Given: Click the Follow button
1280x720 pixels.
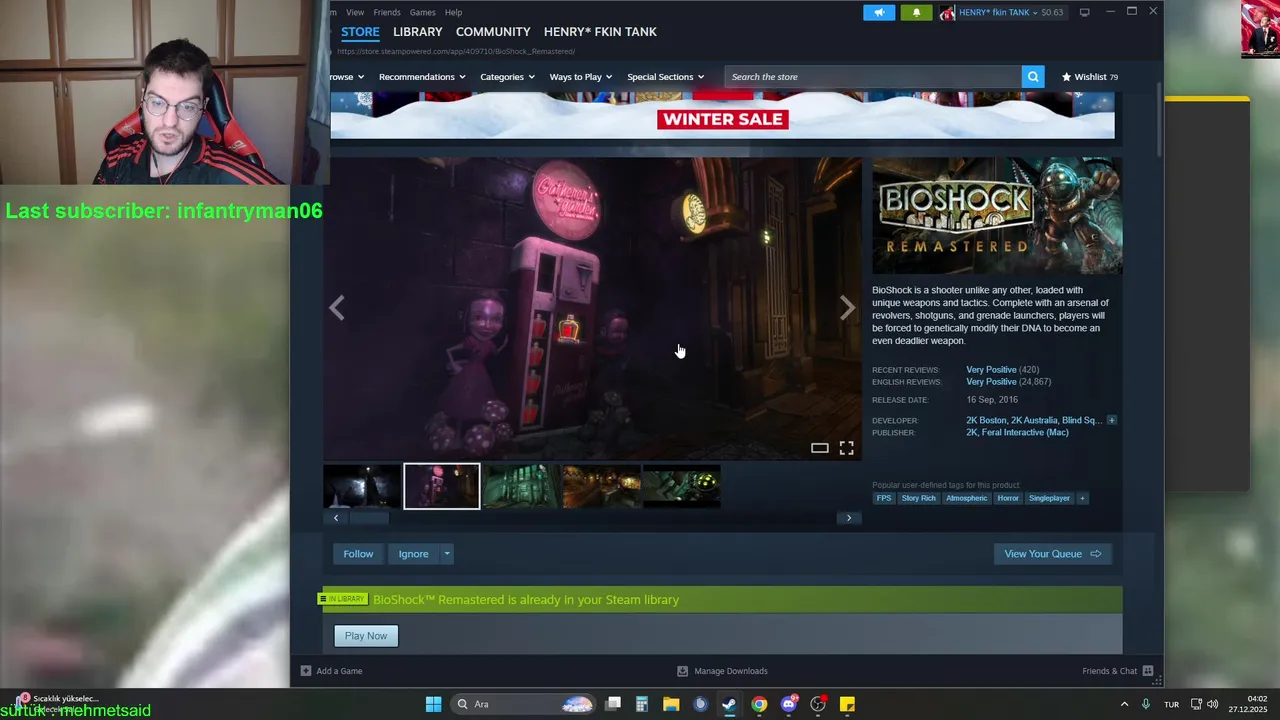Looking at the screenshot, I should click(358, 554).
